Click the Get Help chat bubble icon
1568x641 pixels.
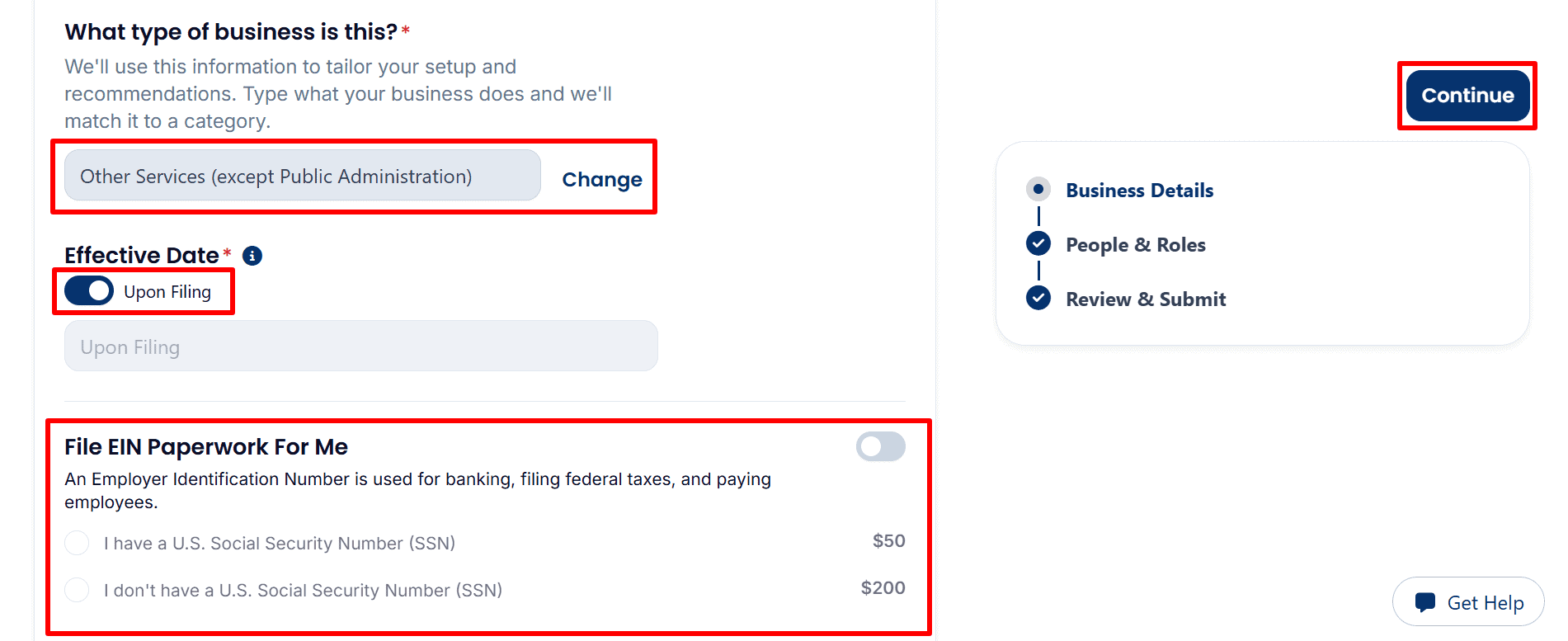(1425, 602)
